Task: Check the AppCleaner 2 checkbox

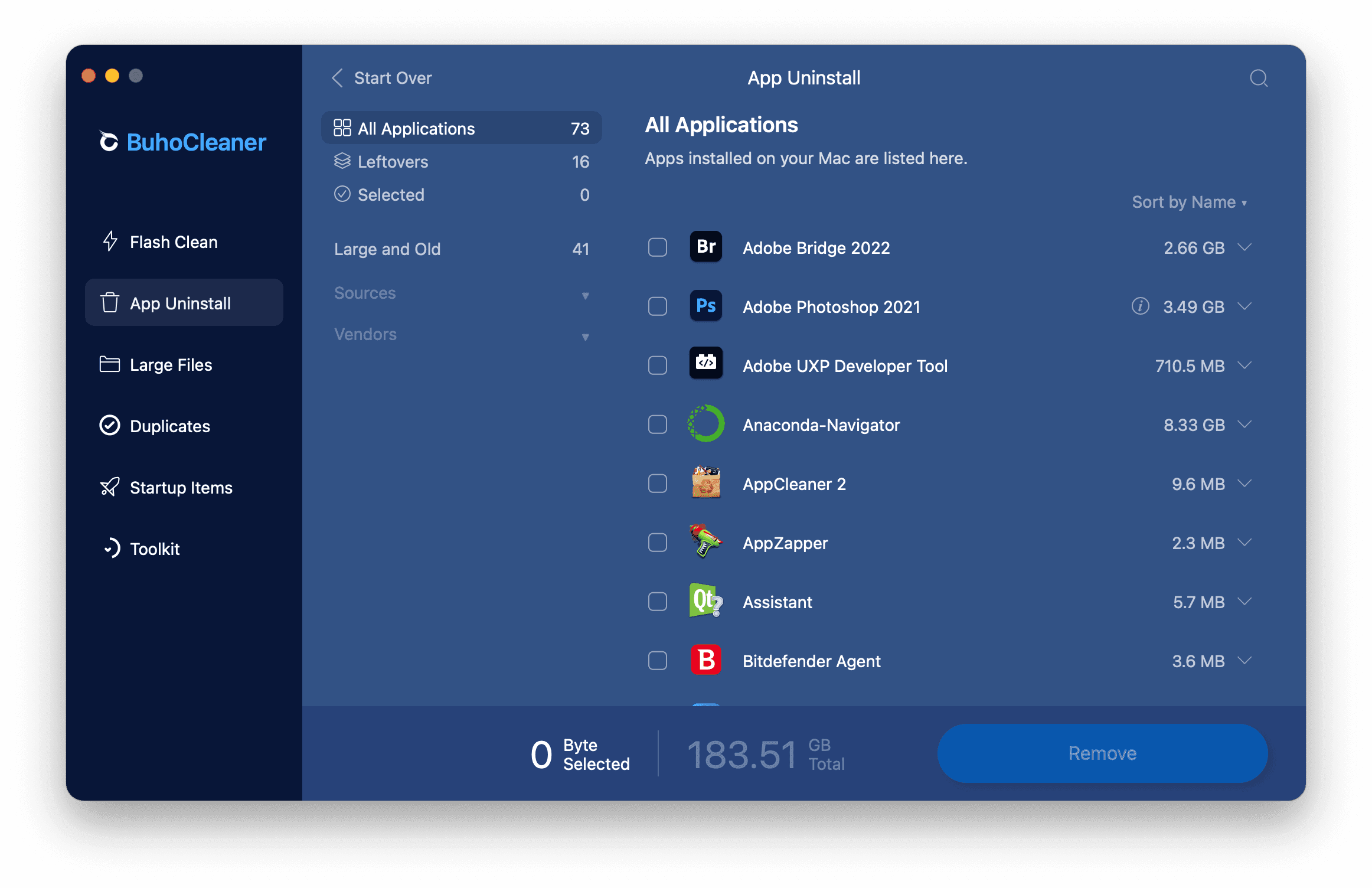Action: point(658,484)
